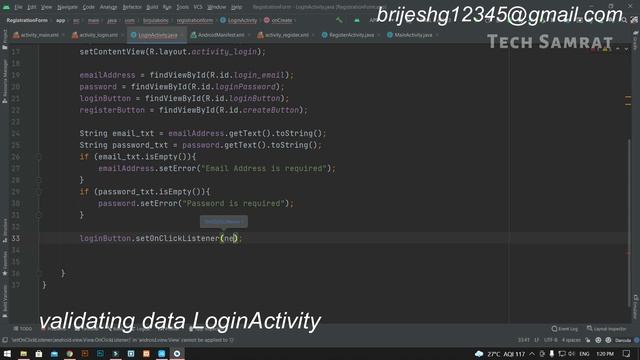Image resolution: width=640 pixels, height=360 pixels.
Task: Open the View menu
Action: pos(47,7)
